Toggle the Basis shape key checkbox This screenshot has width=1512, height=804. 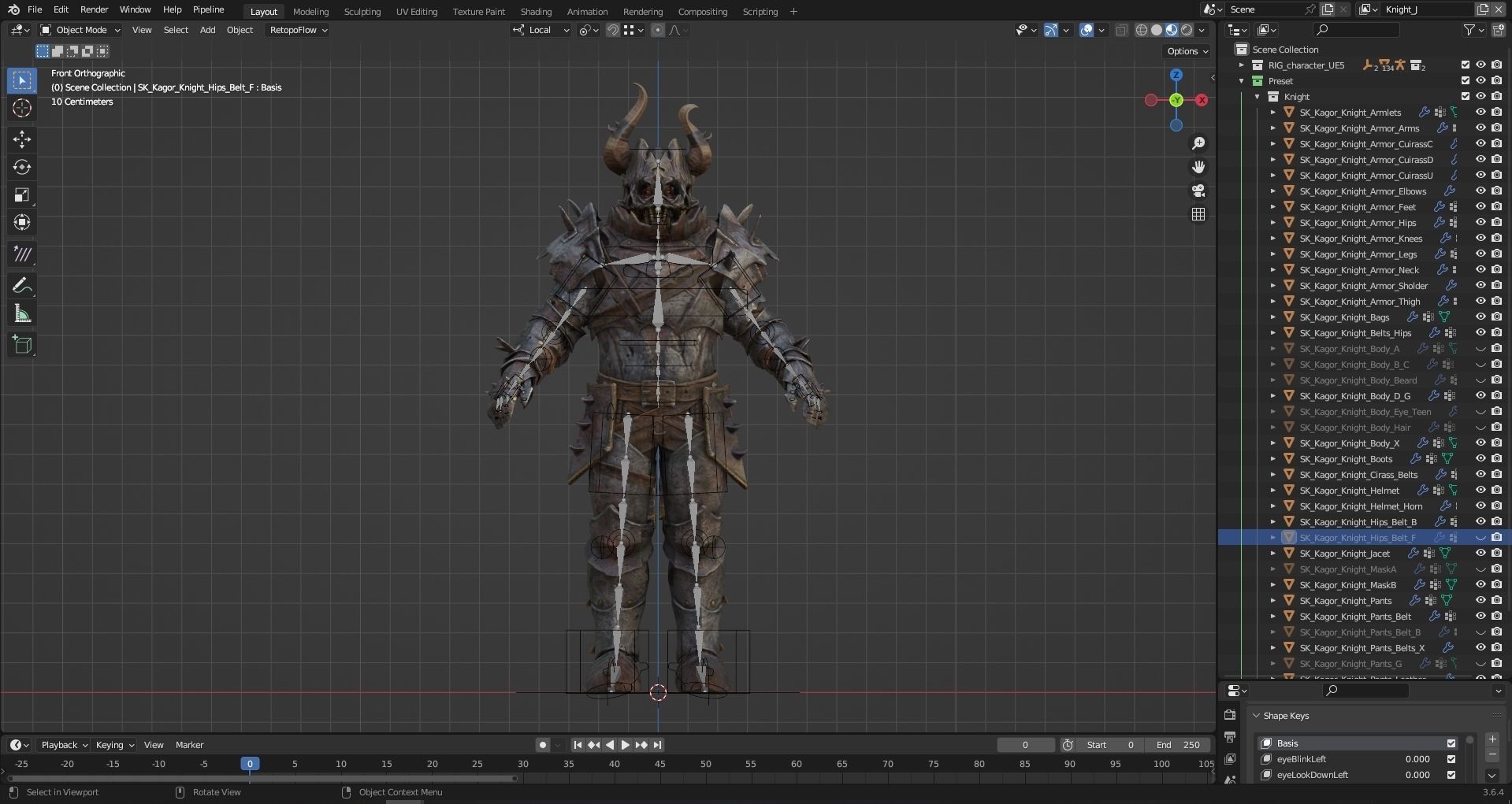[1451, 743]
